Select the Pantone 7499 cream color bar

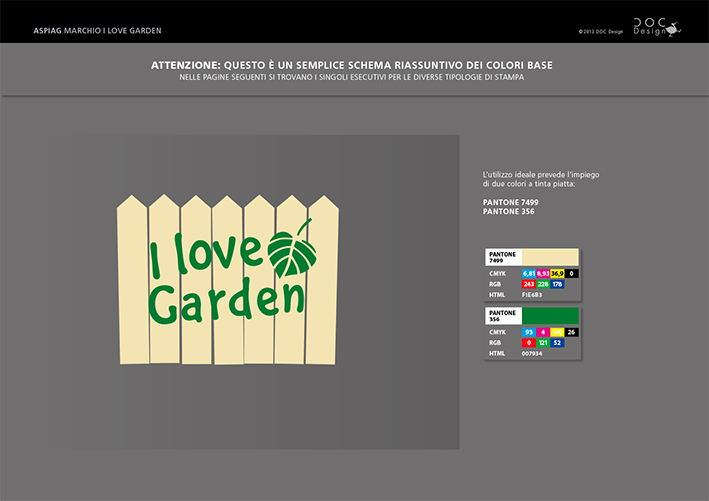tap(550, 257)
